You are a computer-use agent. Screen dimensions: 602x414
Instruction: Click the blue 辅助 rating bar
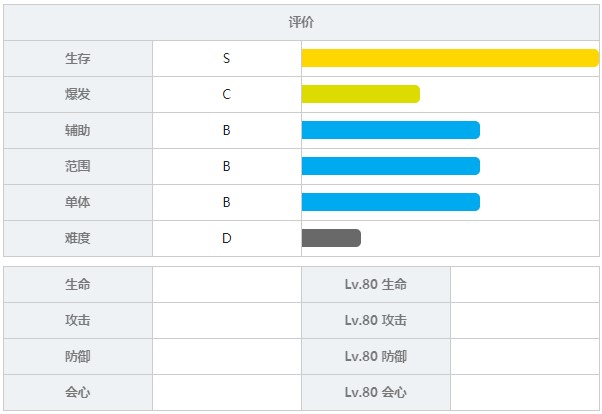coord(391,130)
